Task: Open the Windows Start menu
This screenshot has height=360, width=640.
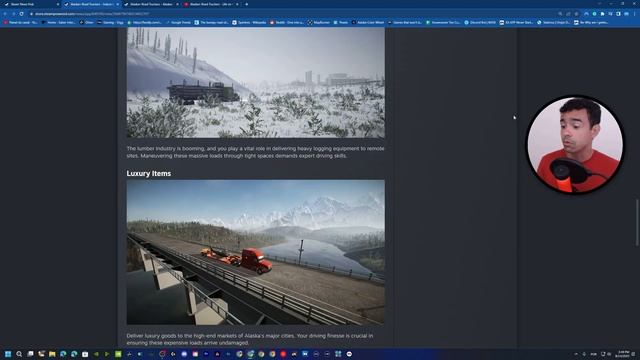Action: tap(8, 354)
